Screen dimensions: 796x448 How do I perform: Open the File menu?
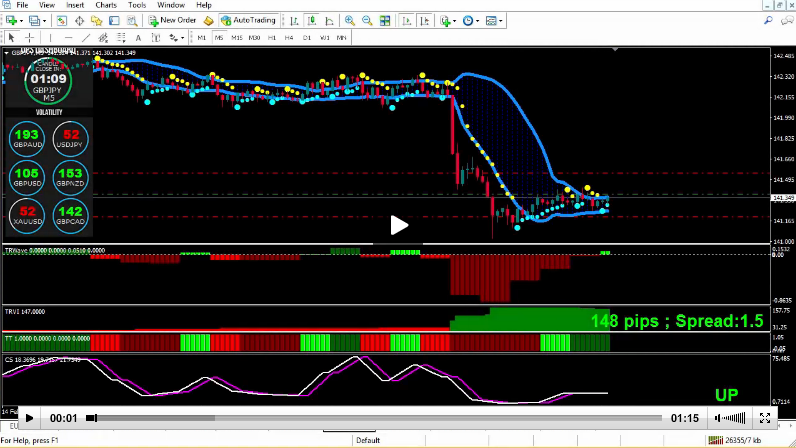pos(22,5)
